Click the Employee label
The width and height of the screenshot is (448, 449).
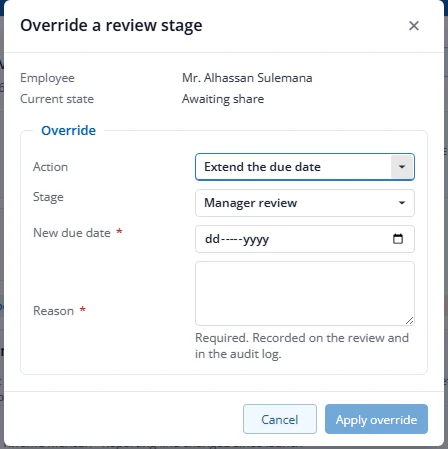coord(47,78)
